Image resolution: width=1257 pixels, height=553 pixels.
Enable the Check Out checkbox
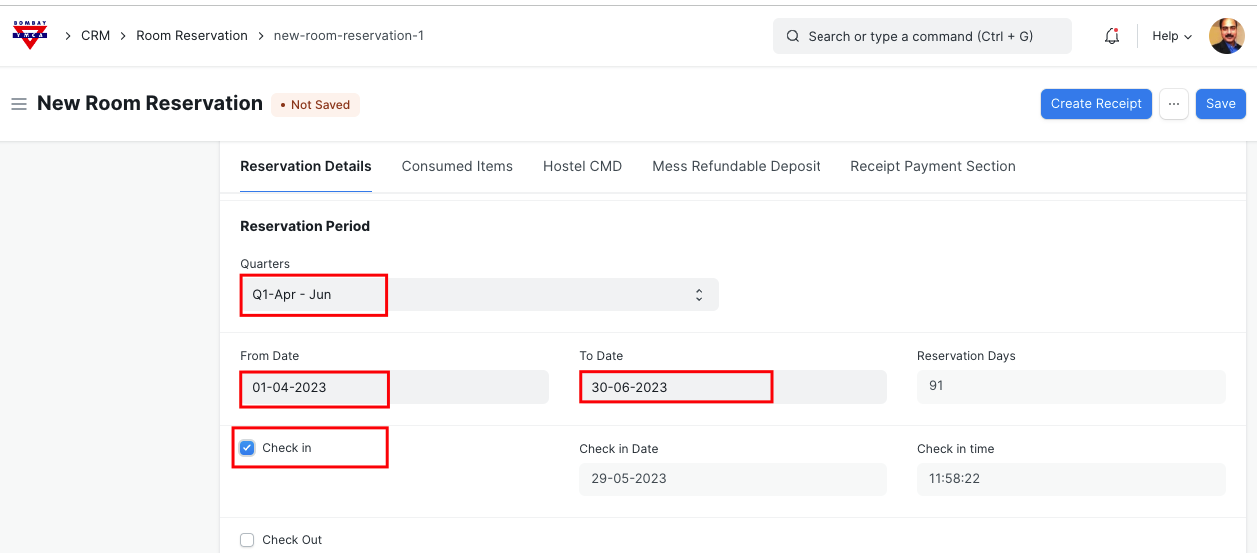(248, 540)
